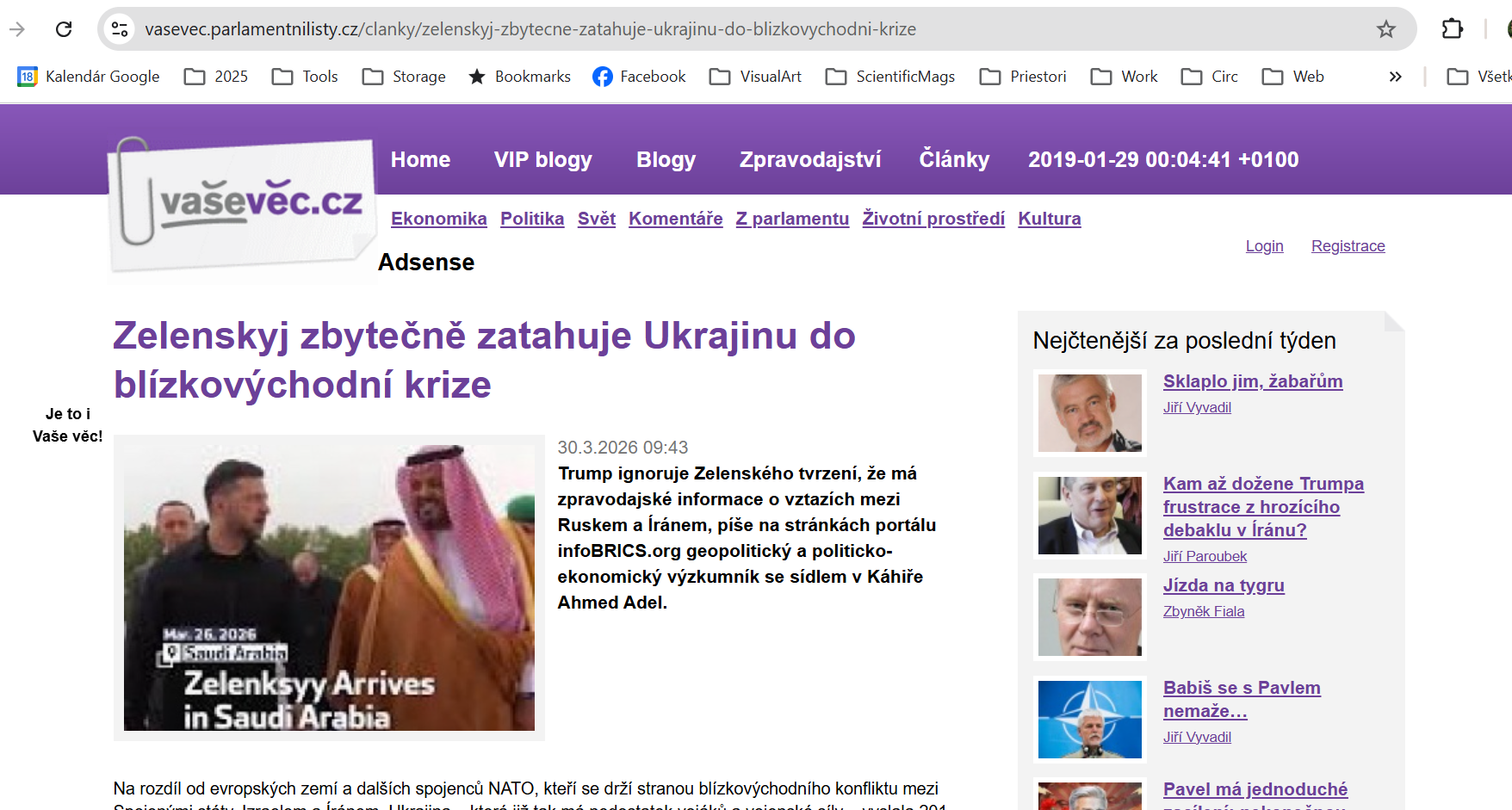Screen dimensions: 1512x810
Task: Open the Facebook bookmark
Action: coord(639,77)
